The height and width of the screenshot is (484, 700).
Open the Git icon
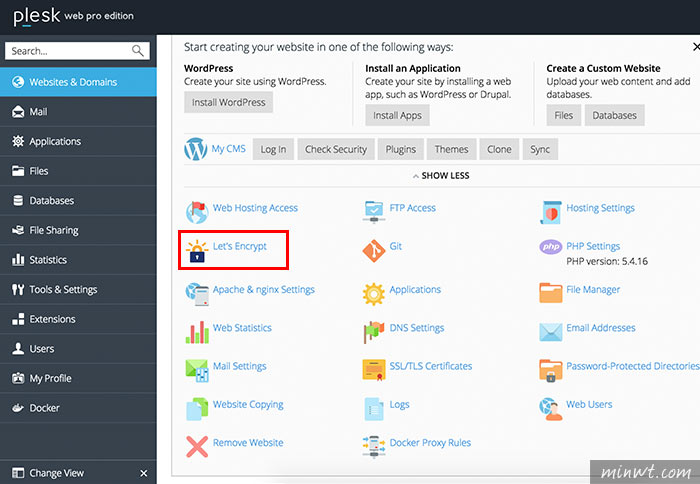(374, 251)
